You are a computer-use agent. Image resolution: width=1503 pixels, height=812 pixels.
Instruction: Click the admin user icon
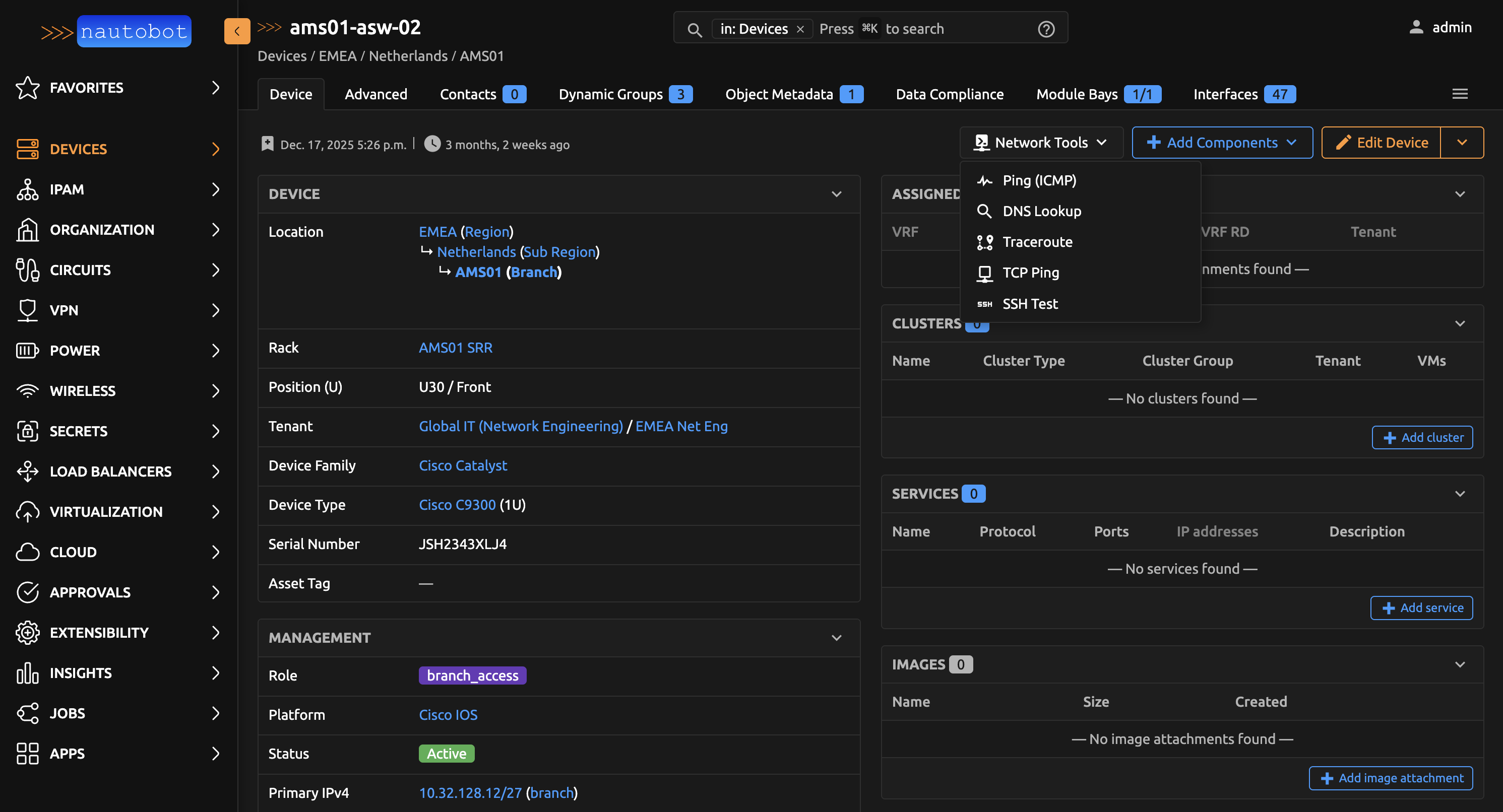pyautogui.click(x=1416, y=27)
